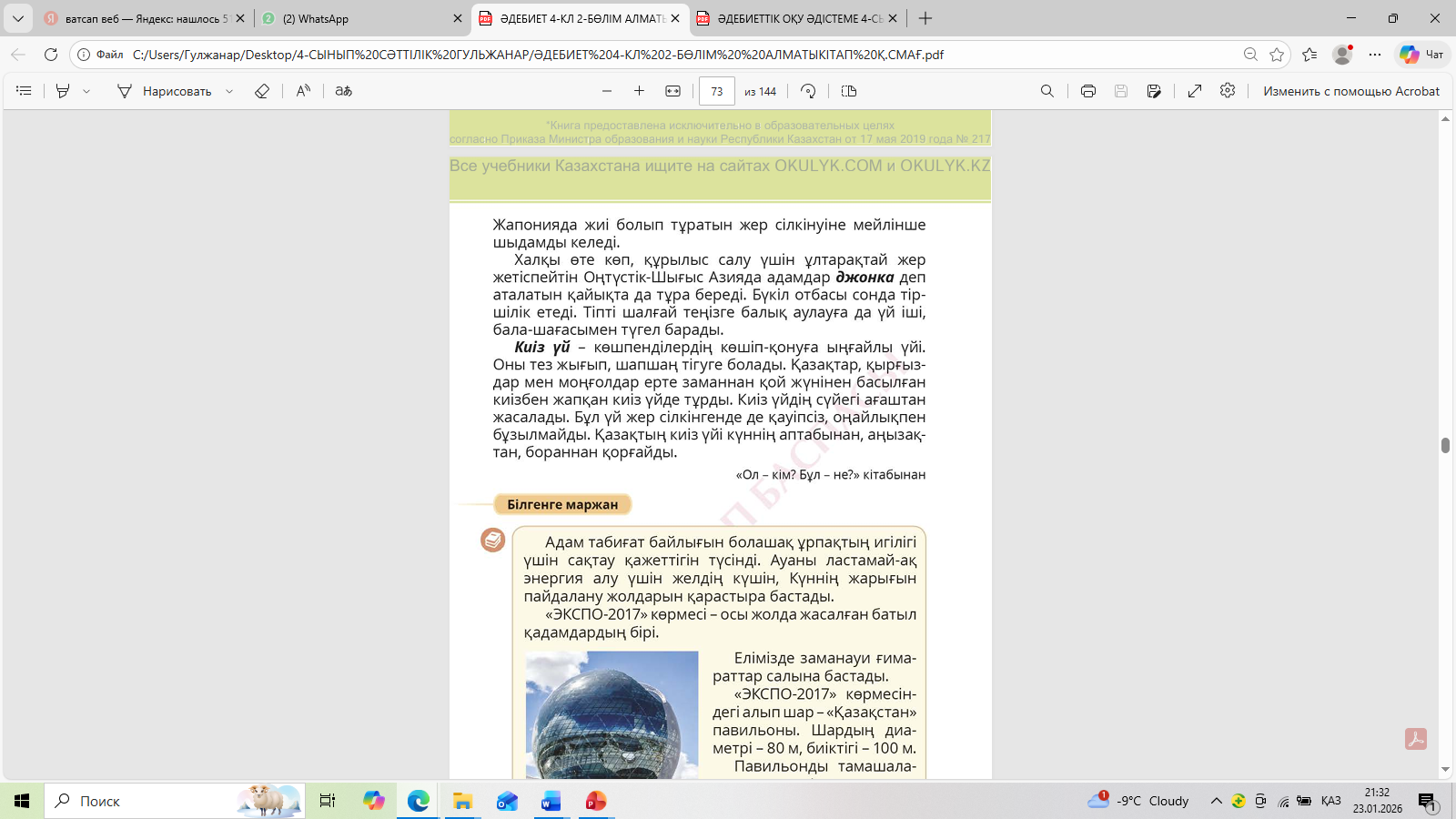Open the weather widget showing Cloudy

pyautogui.click(x=1138, y=801)
